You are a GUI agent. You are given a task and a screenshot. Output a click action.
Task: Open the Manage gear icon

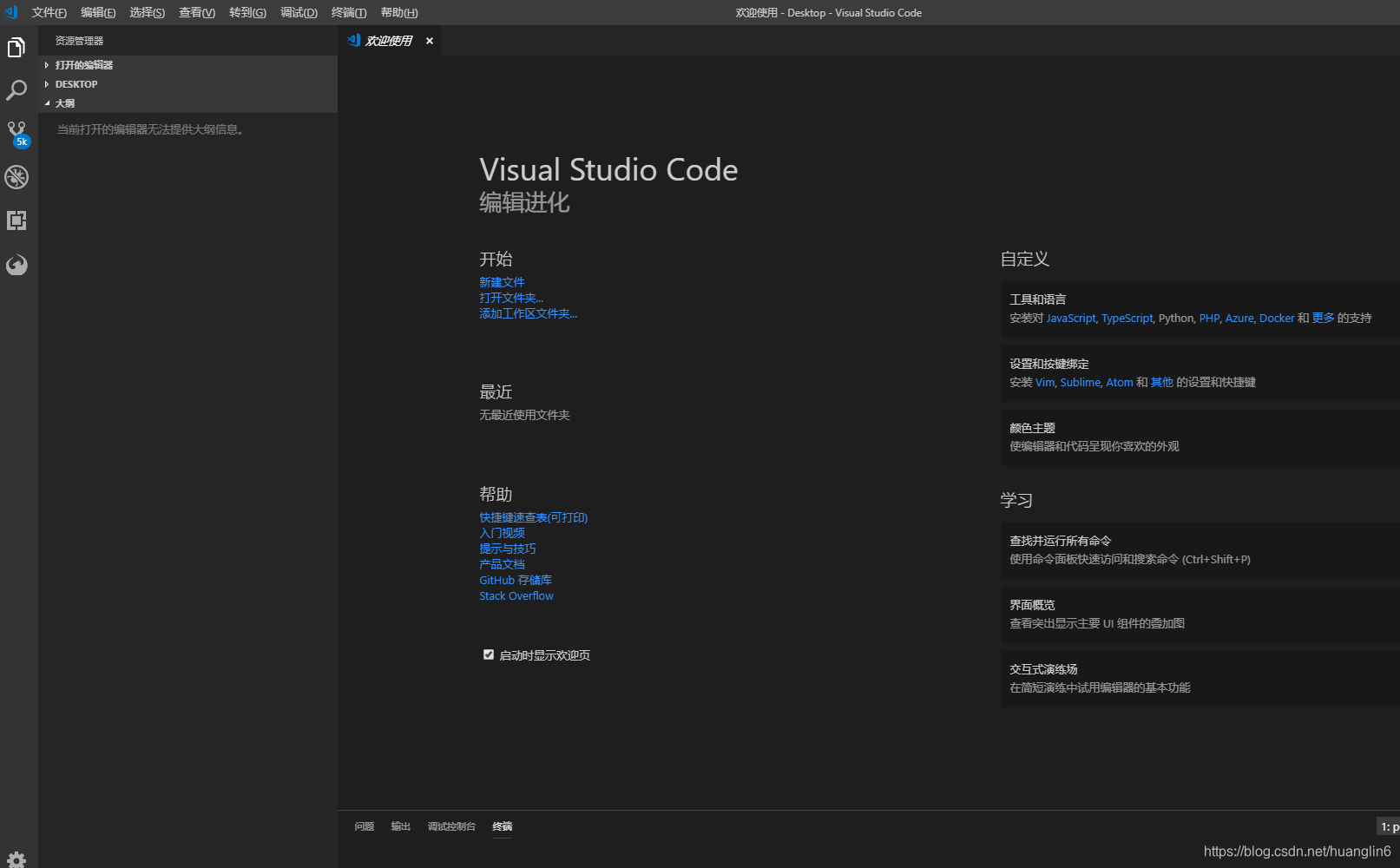(x=16, y=858)
